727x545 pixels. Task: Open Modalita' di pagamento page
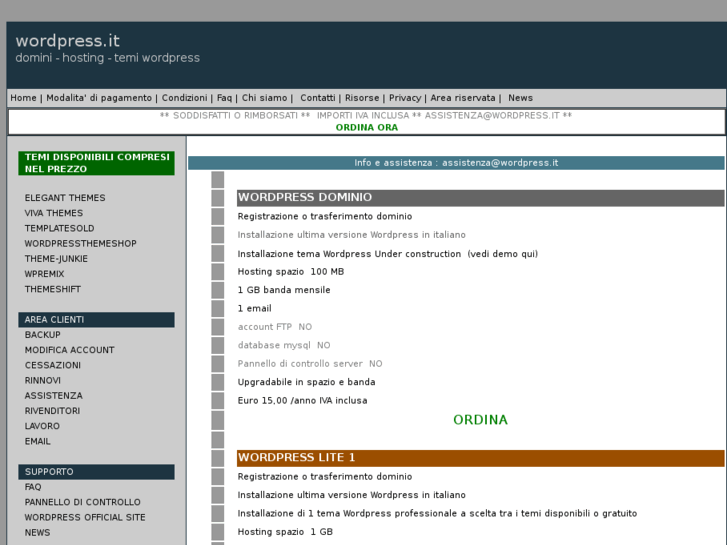tap(99, 98)
